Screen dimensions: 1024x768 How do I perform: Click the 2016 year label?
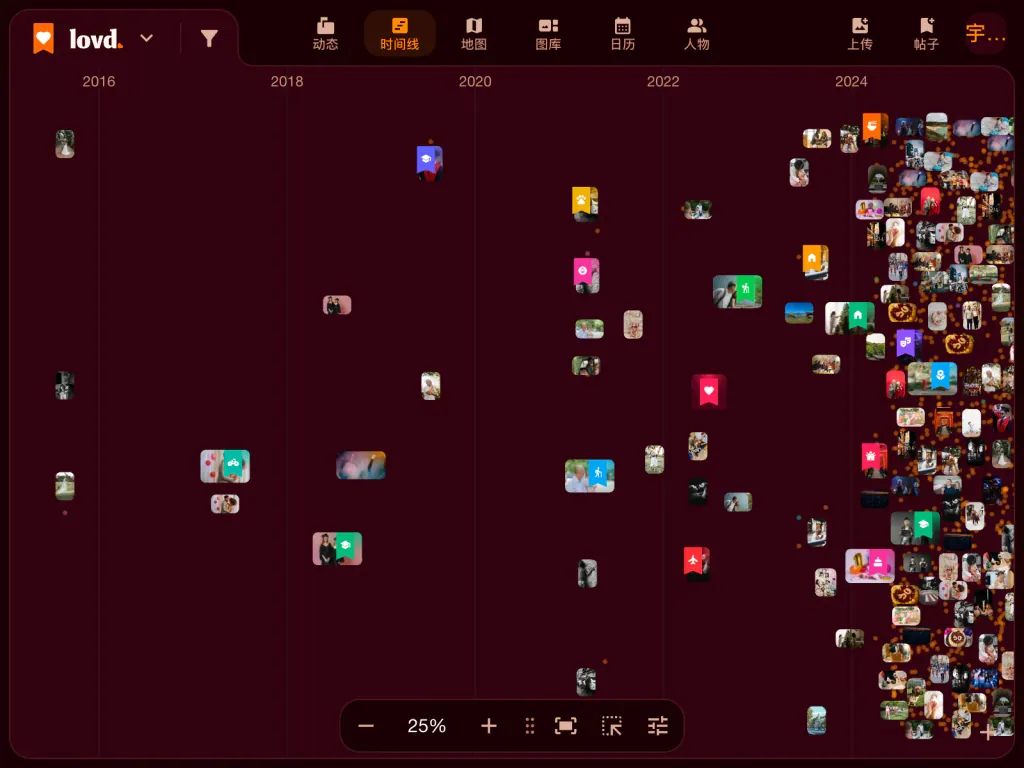[99, 82]
